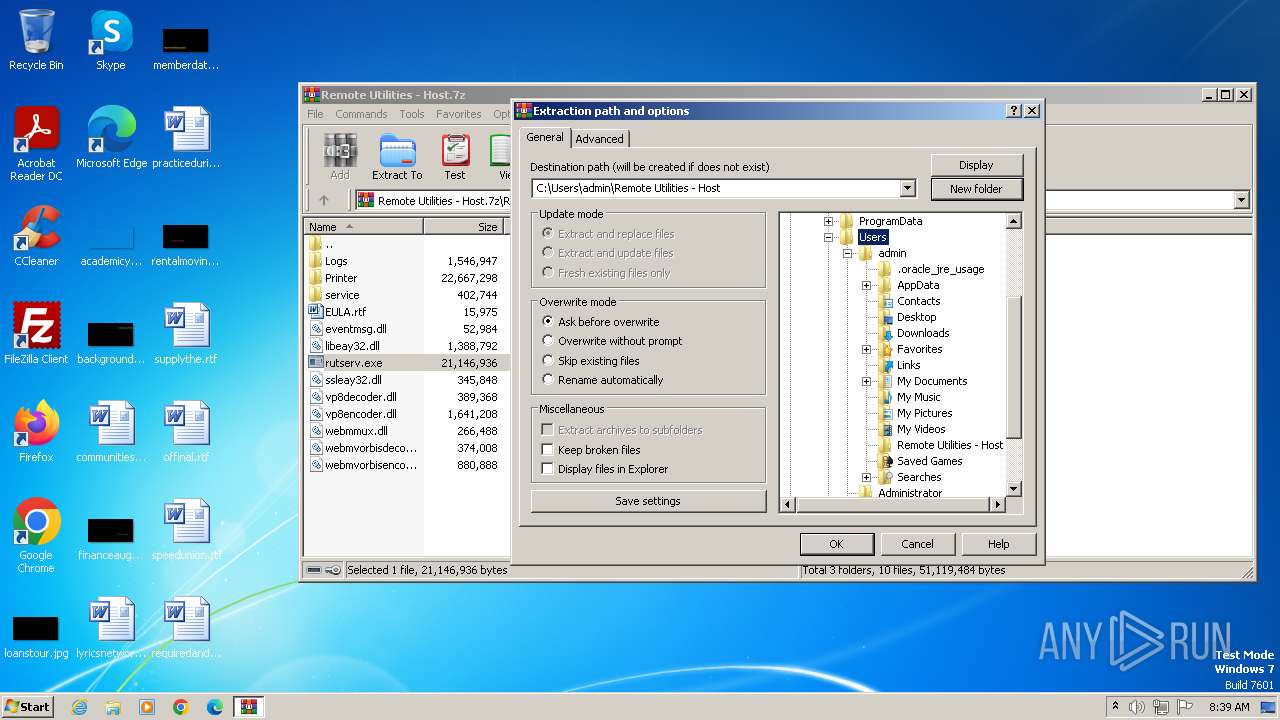Viewport: 1280px width, 720px height.
Task: Open CCleaner desktop shortcut
Action: click(36, 237)
